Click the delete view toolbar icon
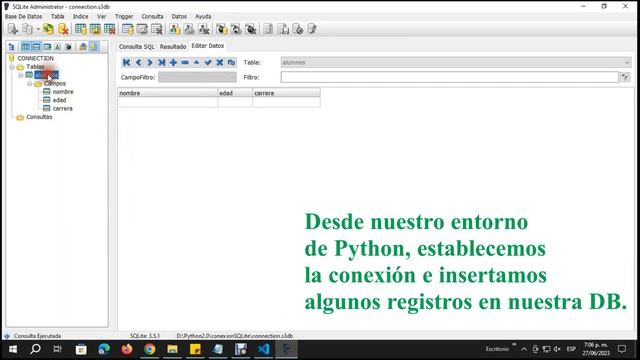The height and width of the screenshot is (360, 640). pos(204,29)
